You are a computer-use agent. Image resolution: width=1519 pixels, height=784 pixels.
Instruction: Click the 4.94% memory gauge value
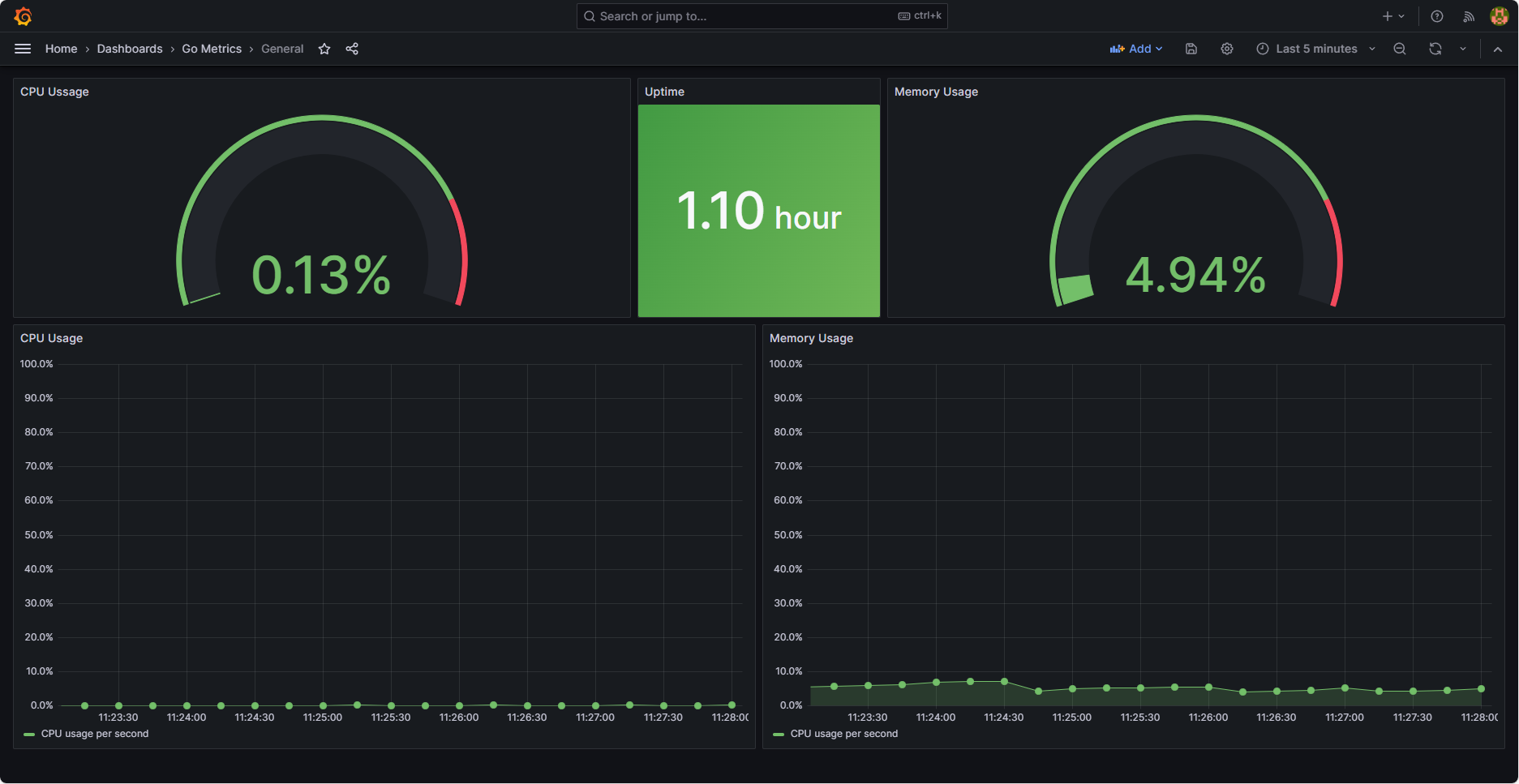click(1195, 275)
